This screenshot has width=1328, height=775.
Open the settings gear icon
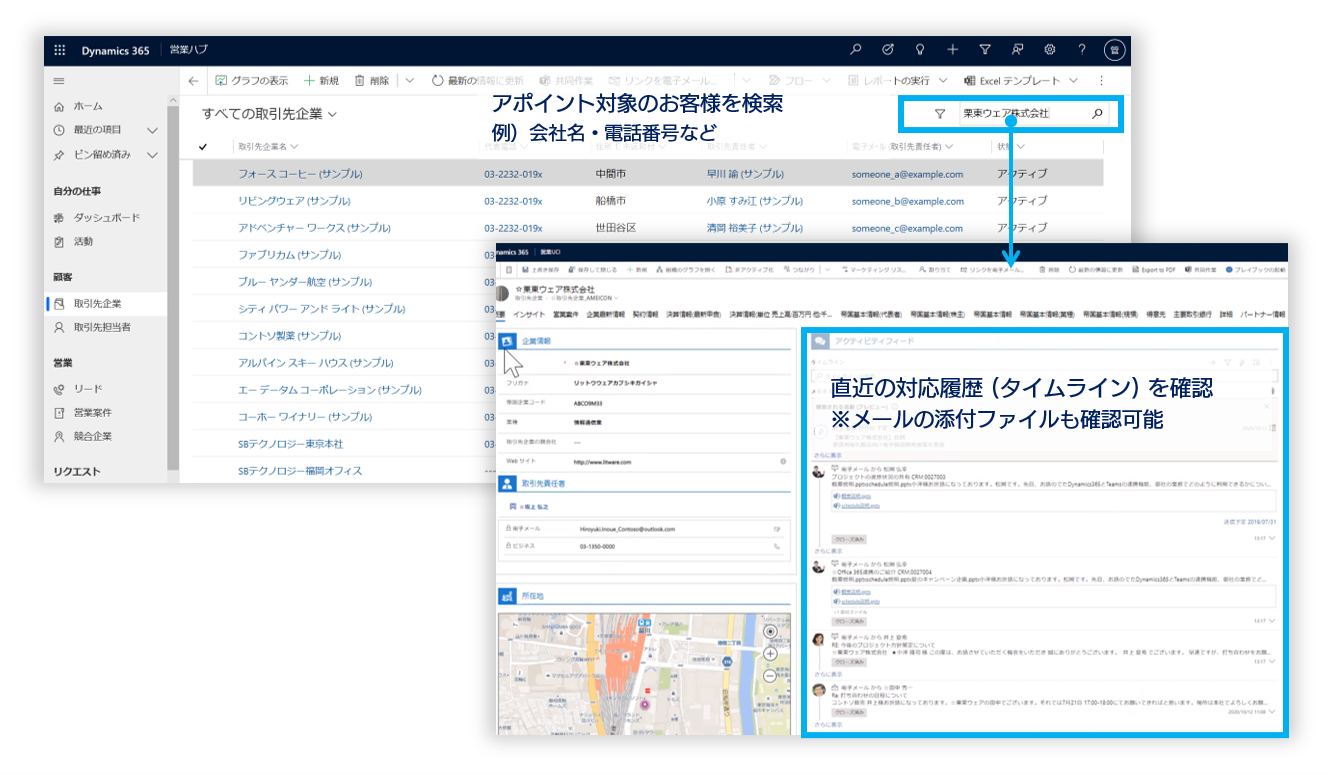click(1050, 49)
